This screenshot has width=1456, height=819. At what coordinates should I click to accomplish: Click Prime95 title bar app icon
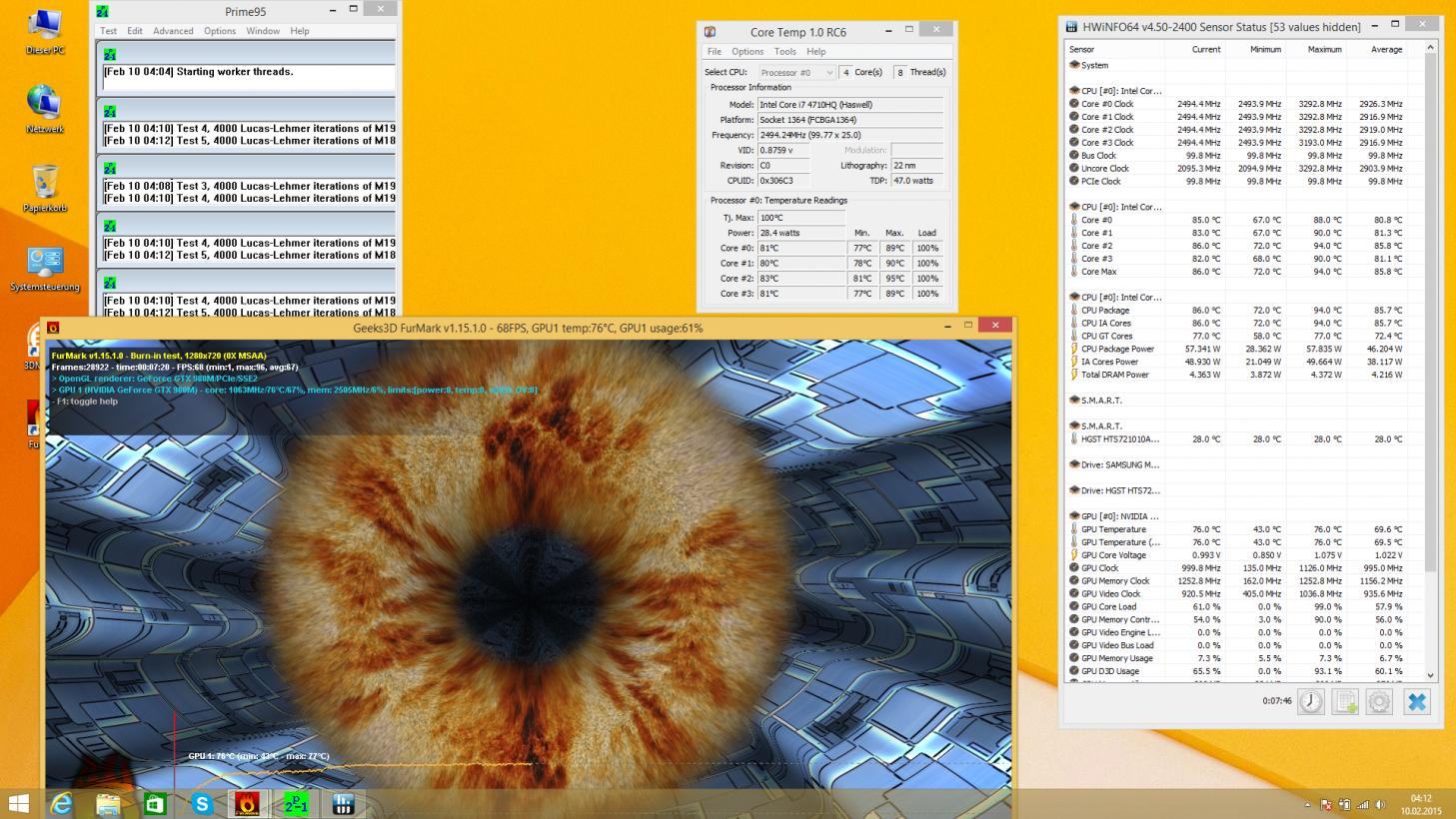click(x=102, y=11)
